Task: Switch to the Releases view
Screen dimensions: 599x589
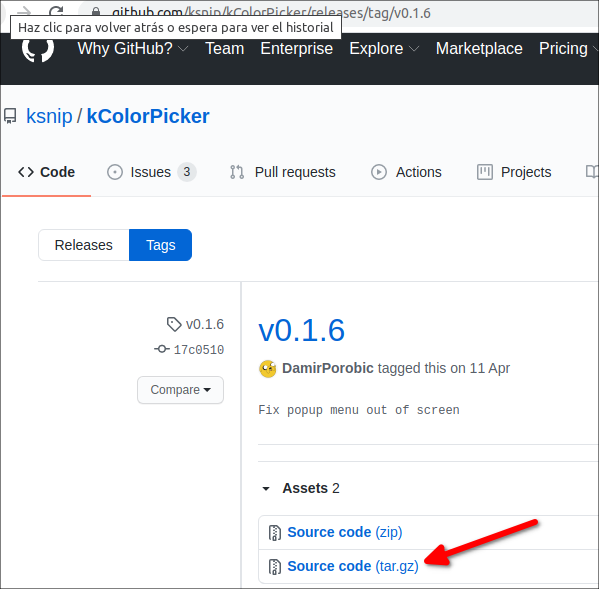Action: coord(84,245)
